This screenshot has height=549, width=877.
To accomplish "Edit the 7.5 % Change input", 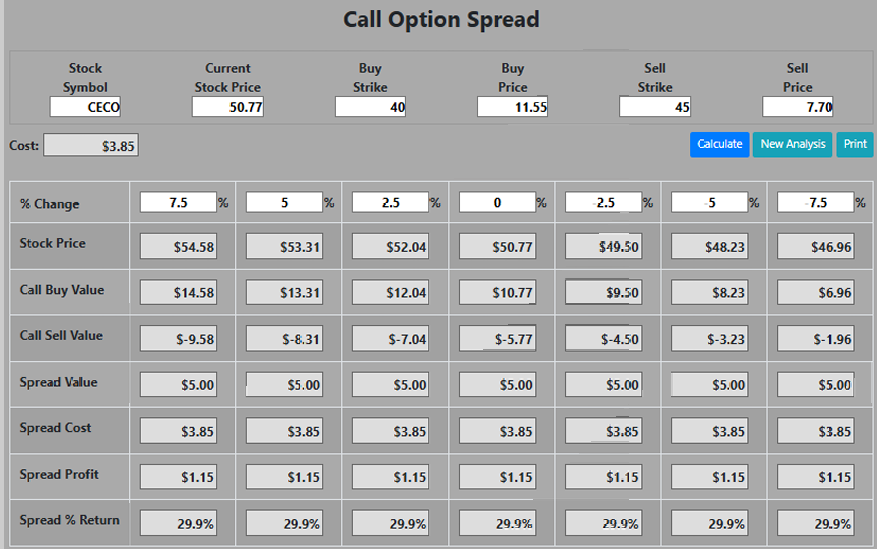I will [x=178, y=202].
